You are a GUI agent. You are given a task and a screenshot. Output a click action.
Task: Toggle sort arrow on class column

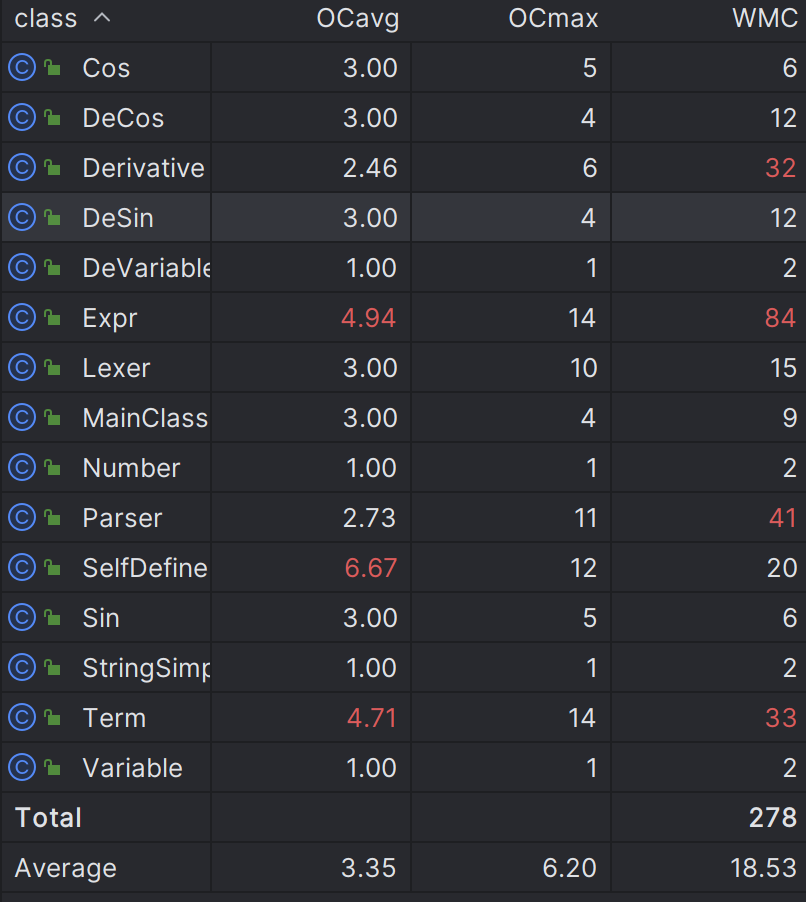pyautogui.click(x=102, y=18)
